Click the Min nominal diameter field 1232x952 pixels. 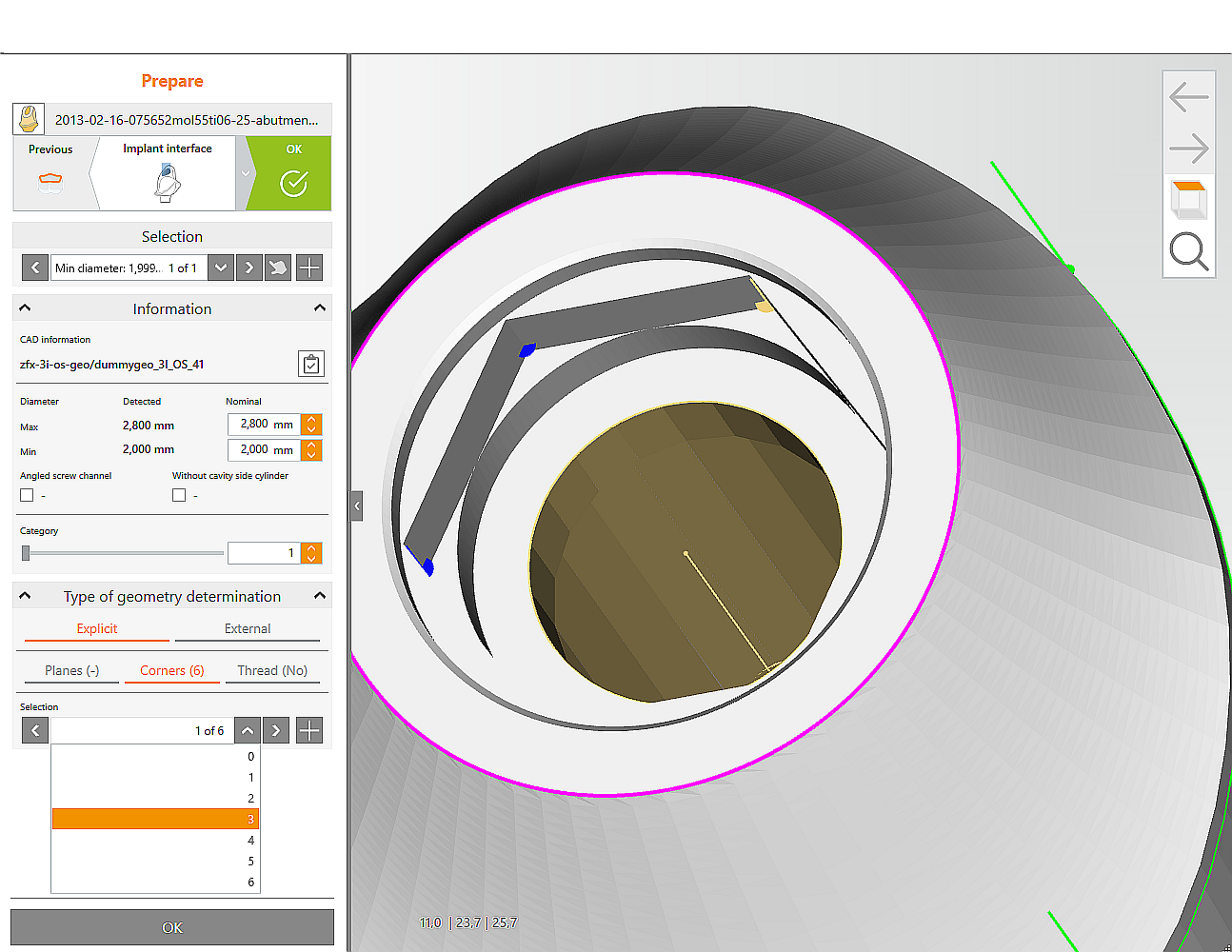coord(265,449)
